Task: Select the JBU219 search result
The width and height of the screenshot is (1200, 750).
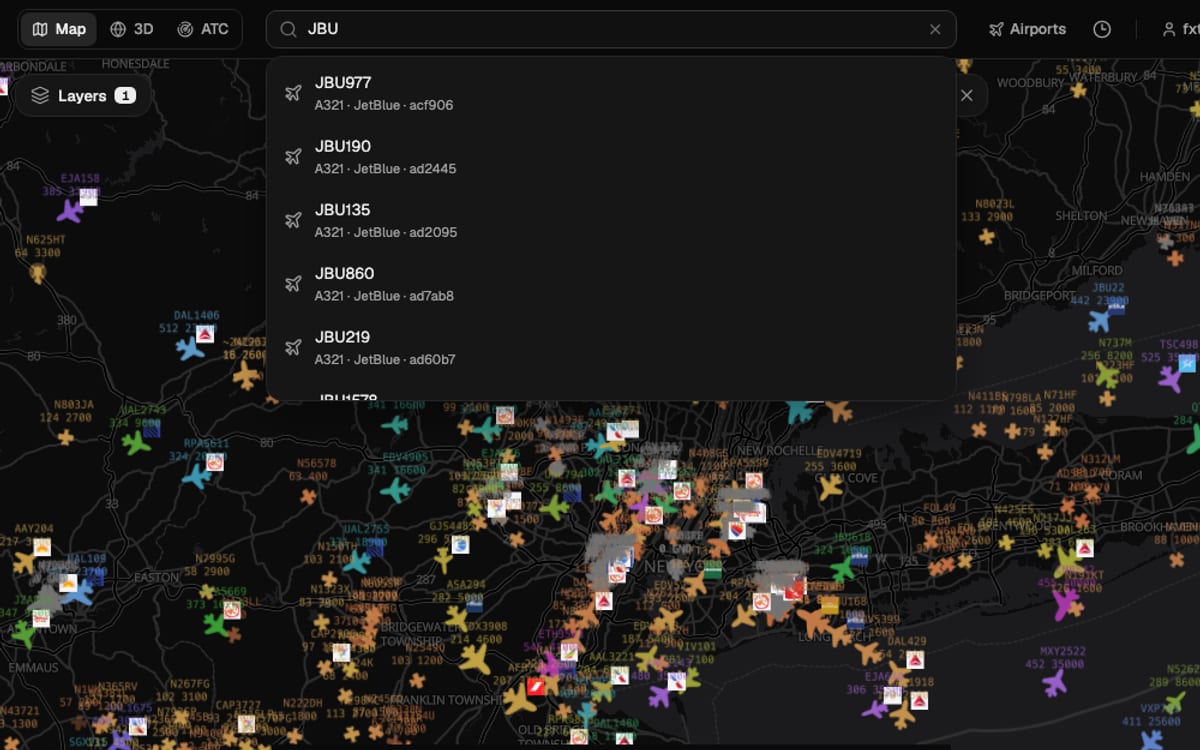Action: (x=611, y=348)
